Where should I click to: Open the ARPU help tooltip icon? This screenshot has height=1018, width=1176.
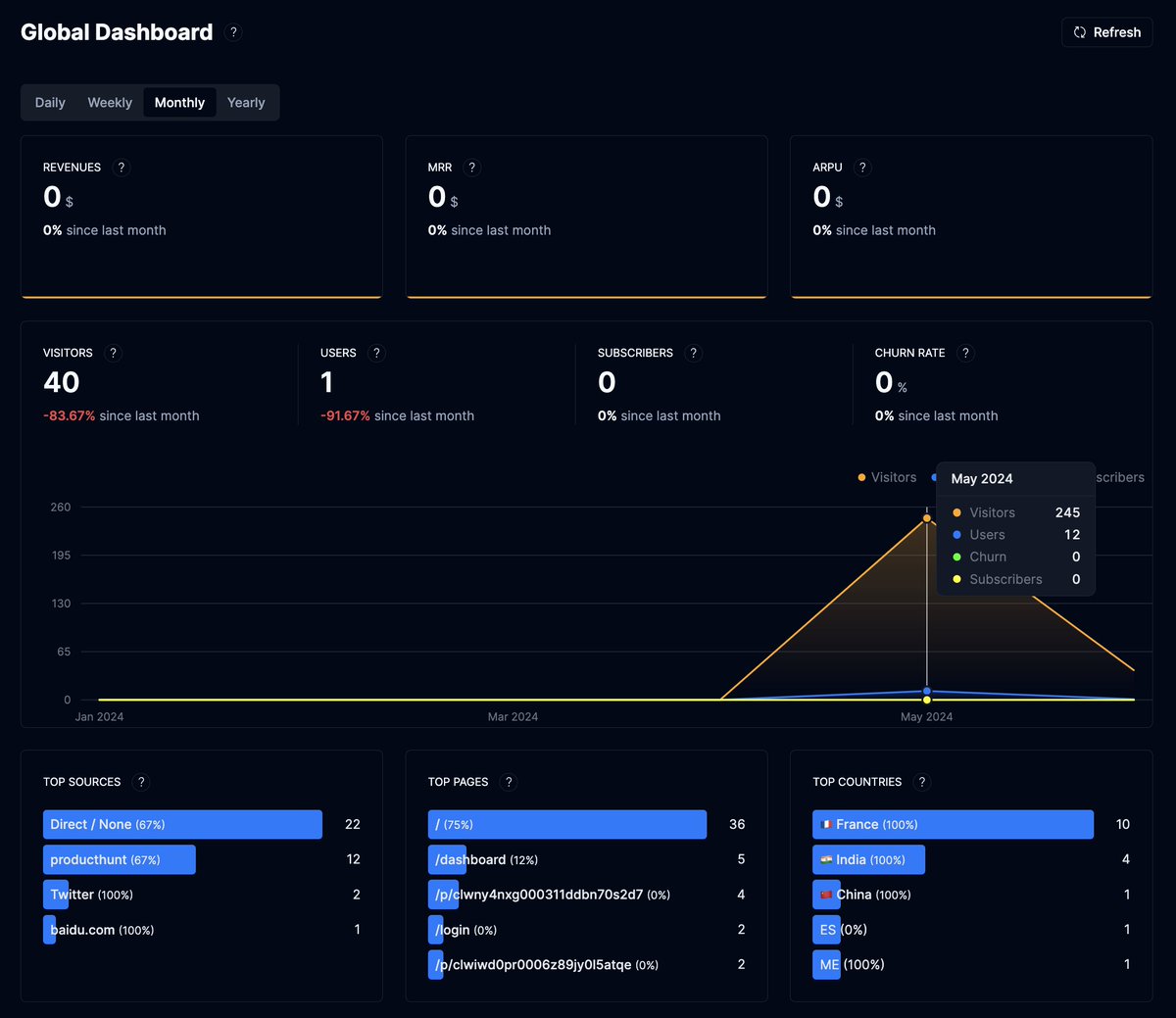pos(862,168)
